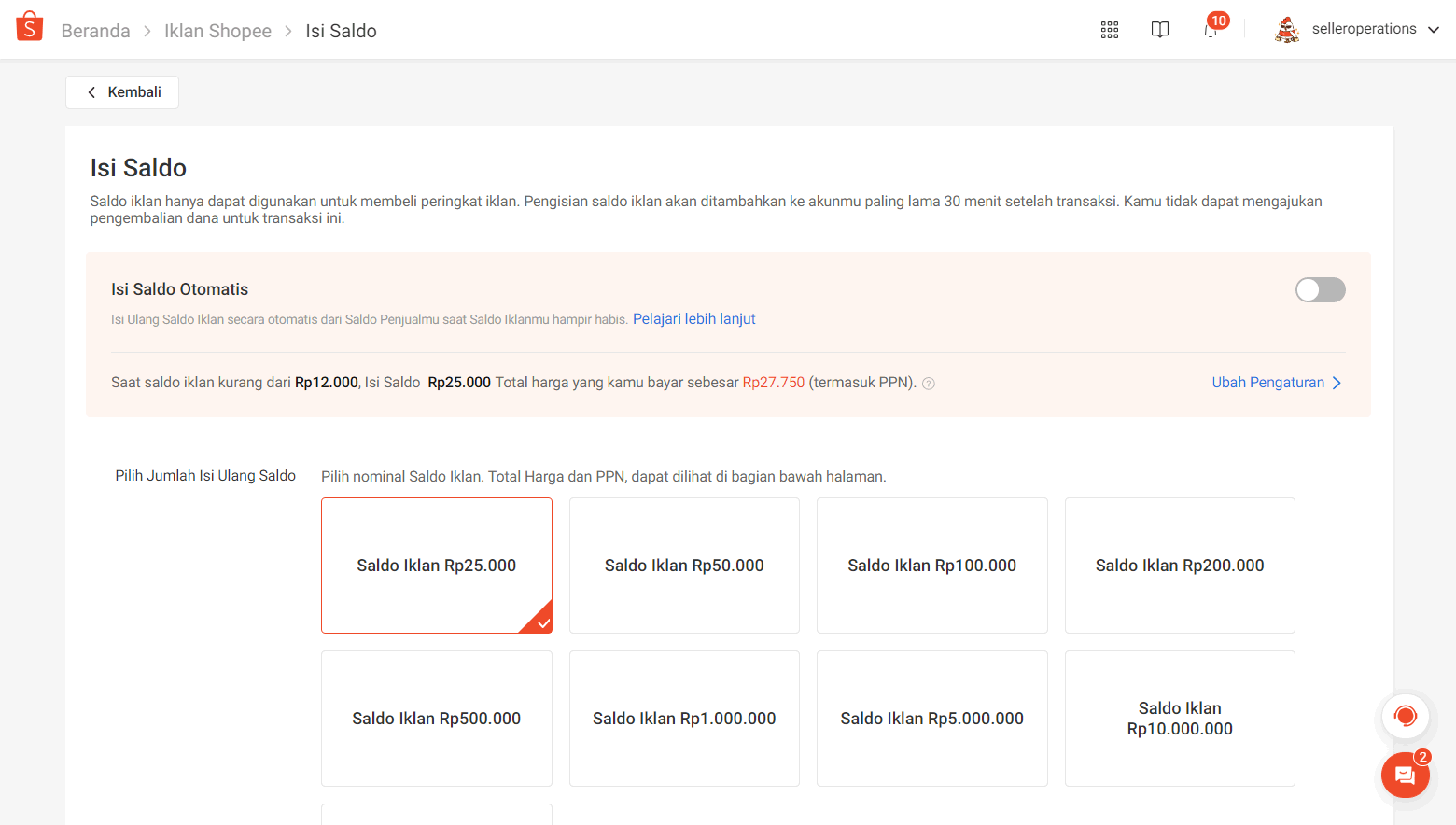Open the apps grid menu icon
Viewport: 1456px width, 825px height.
(1109, 30)
